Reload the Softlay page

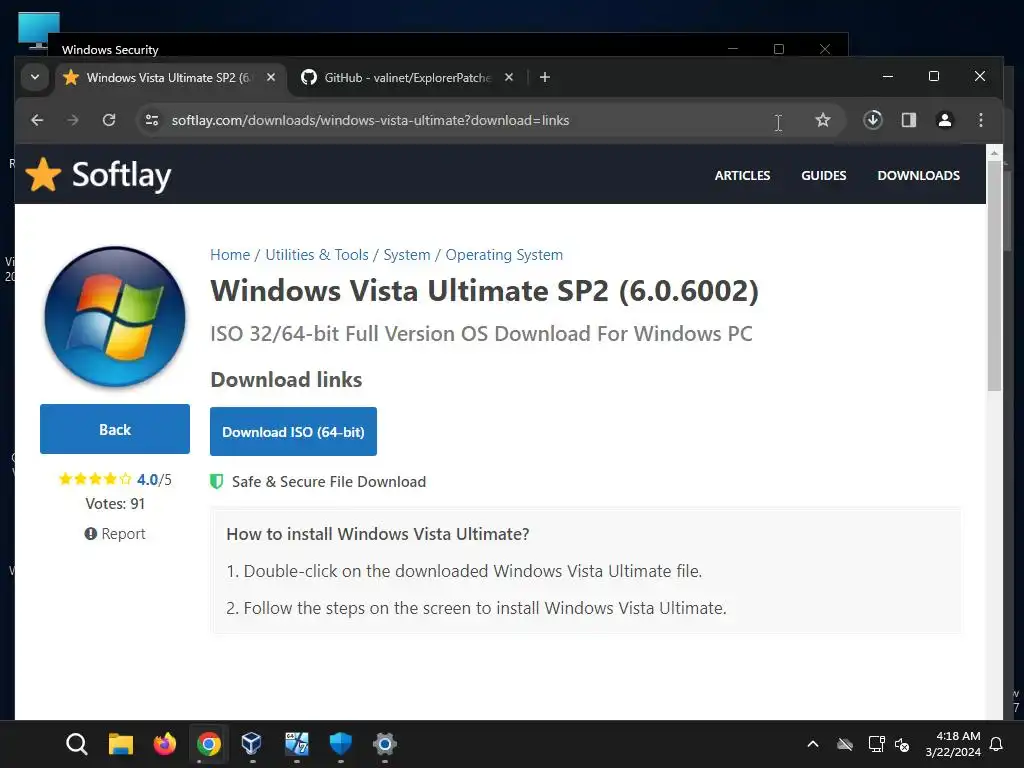[109, 120]
